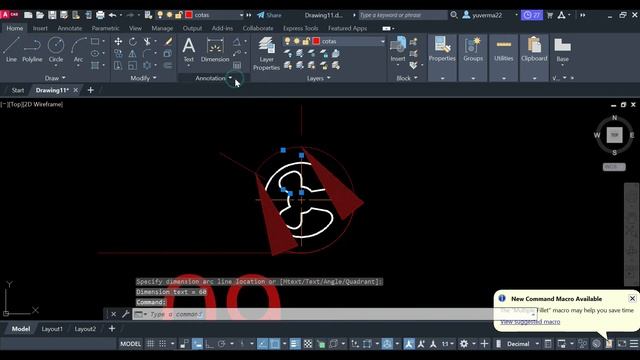
Task: Click the Groups panel button
Action: [x=473, y=49]
